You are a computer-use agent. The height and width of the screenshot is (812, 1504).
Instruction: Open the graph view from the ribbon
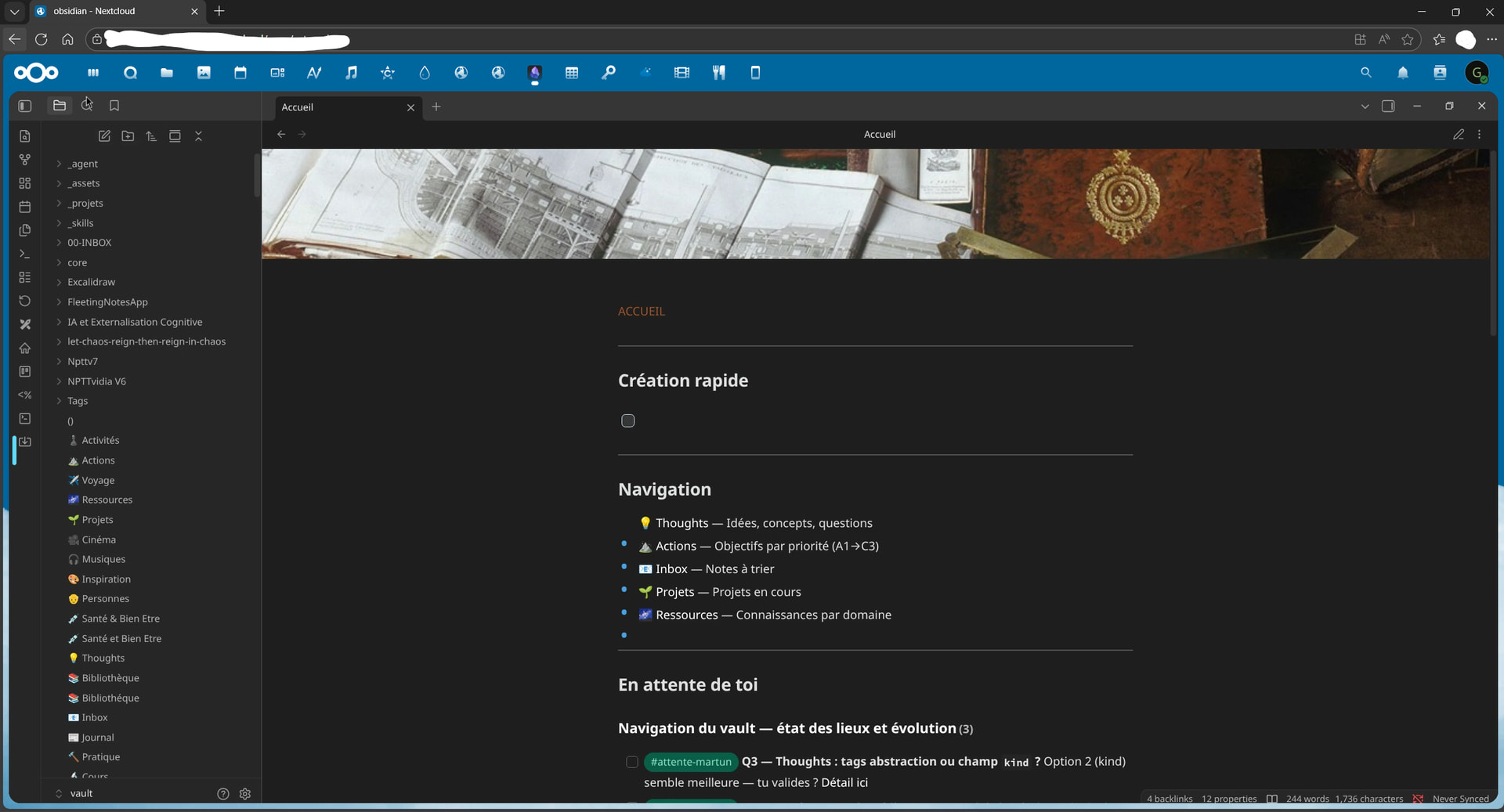click(x=25, y=160)
